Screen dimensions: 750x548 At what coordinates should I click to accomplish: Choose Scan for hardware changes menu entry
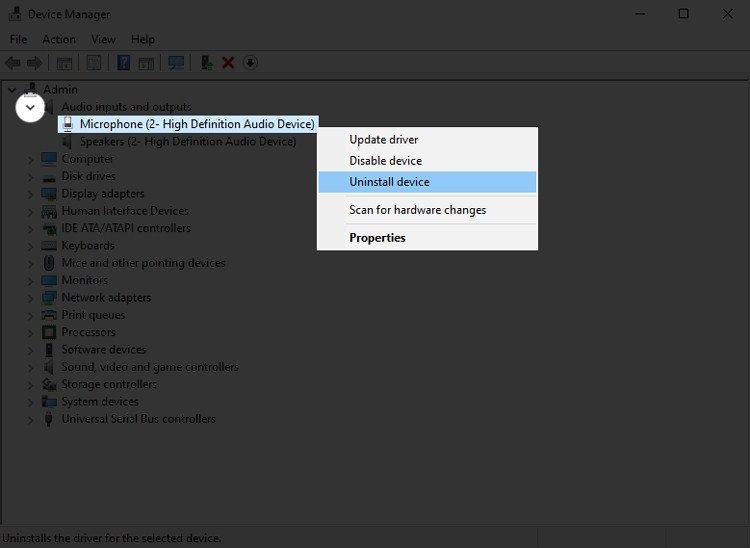pos(427,210)
